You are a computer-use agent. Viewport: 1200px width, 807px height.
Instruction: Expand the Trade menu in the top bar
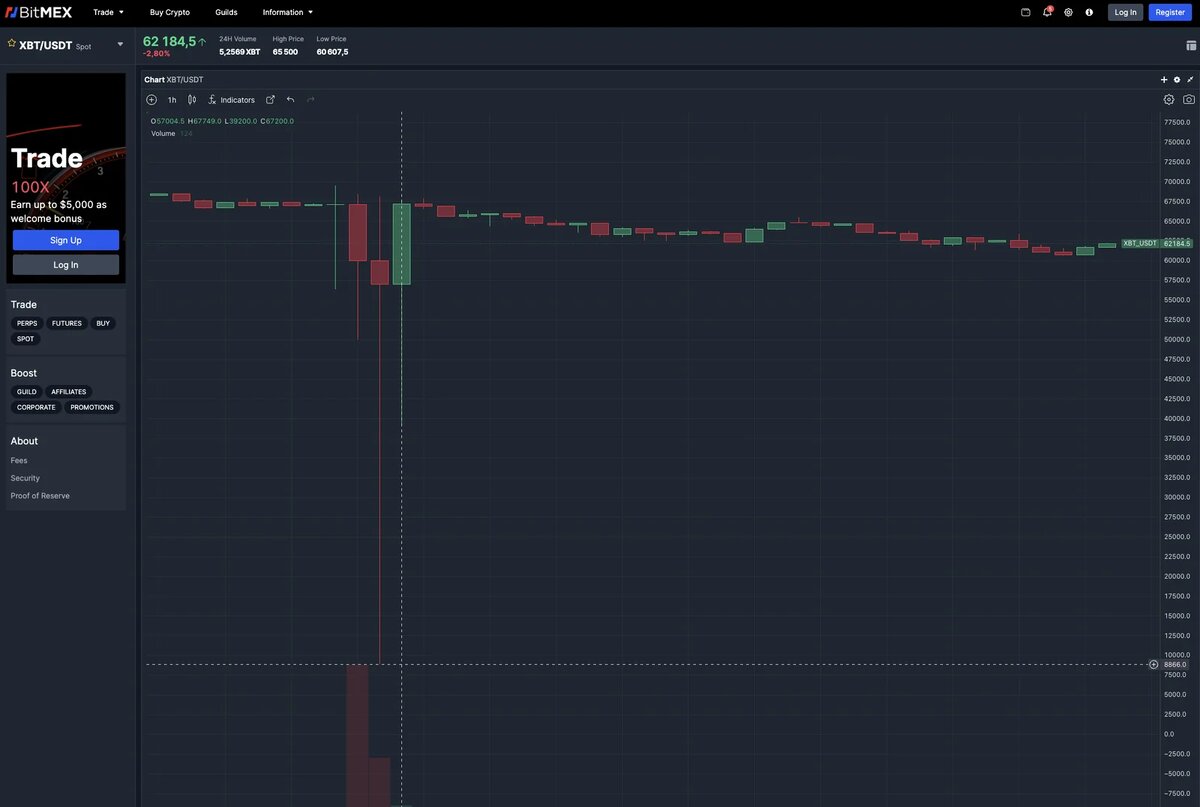[106, 12]
